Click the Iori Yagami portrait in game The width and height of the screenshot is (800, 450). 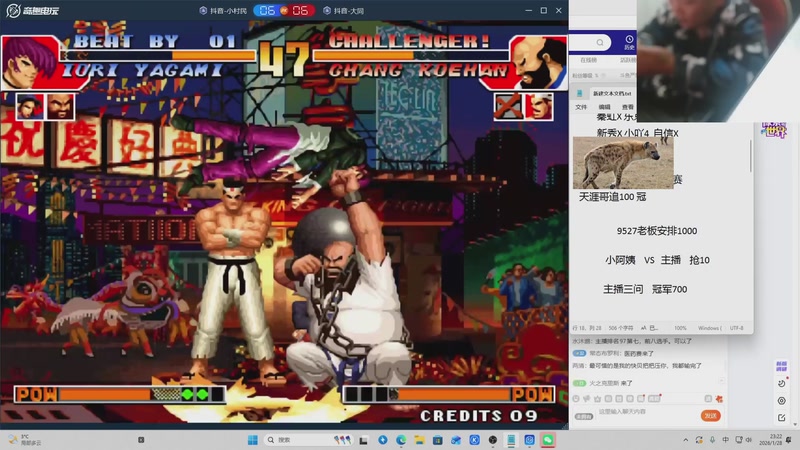(x=31, y=62)
